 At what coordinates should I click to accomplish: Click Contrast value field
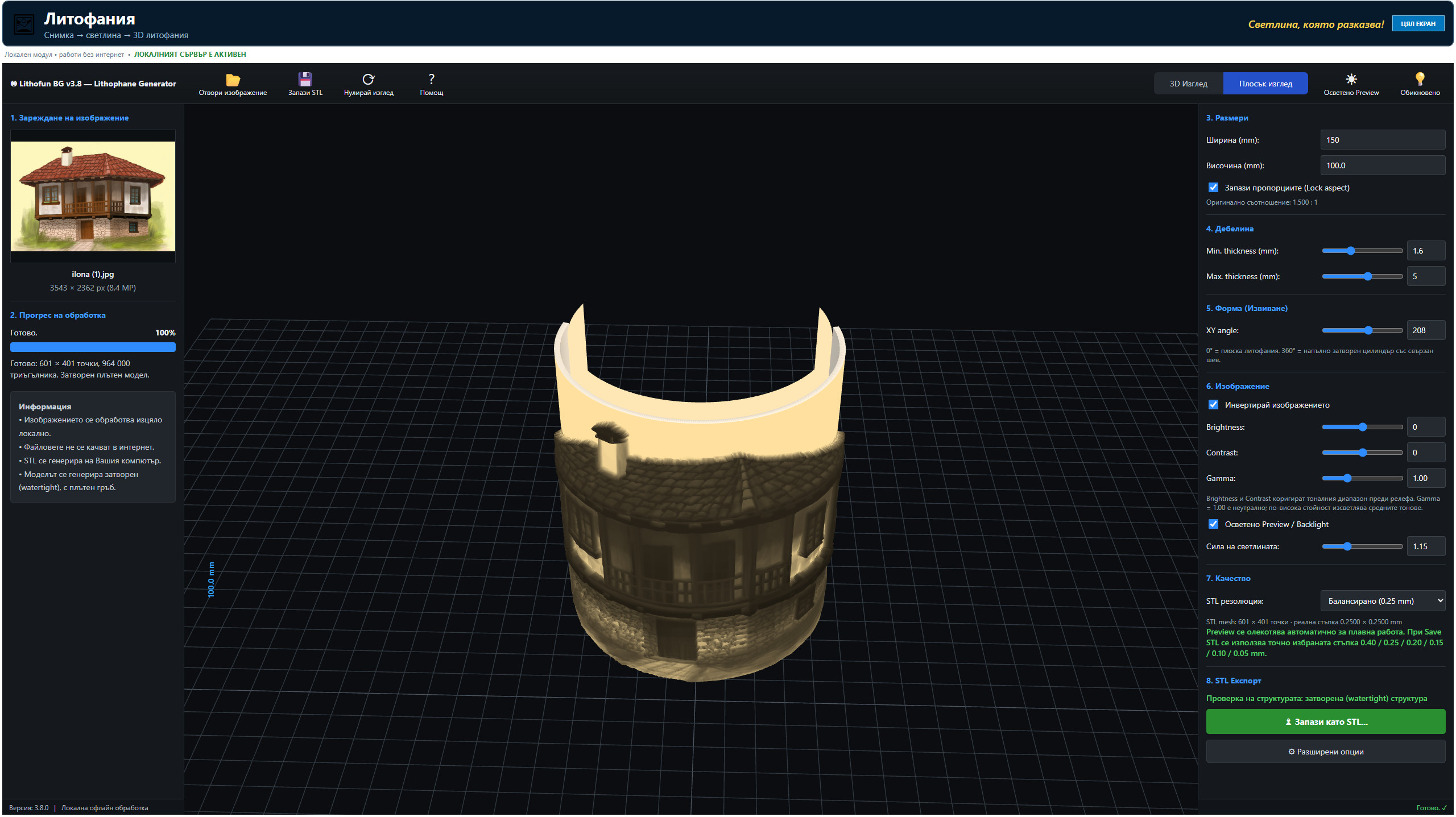pyautogui.click(x=1426, y=453)
